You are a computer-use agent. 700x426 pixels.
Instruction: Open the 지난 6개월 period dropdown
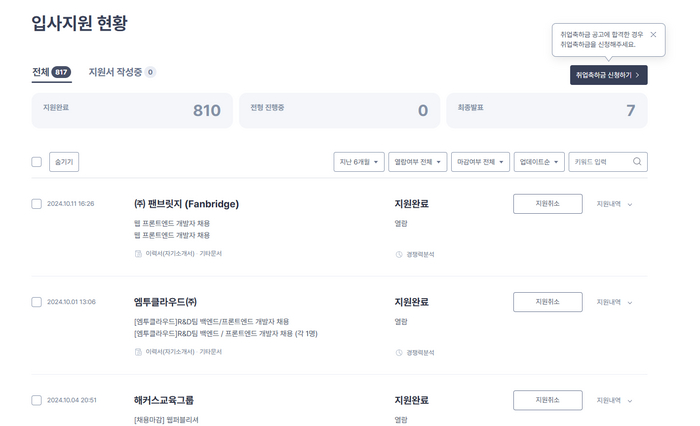tap(359, 162)
